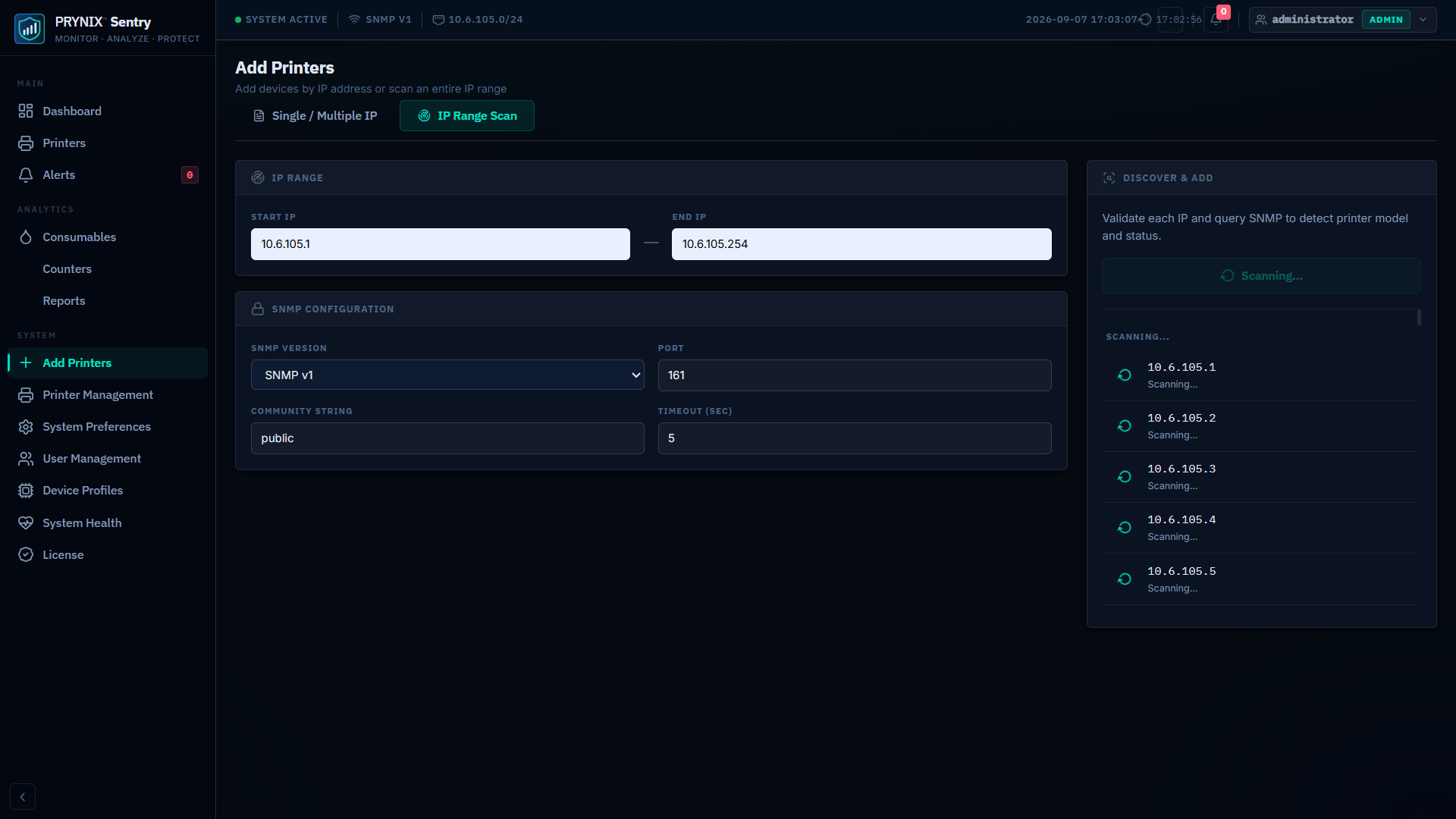This screenshot has height=819, width=1456.
Task: Click the Add Printers plus icon
Action: click(26, 363)
